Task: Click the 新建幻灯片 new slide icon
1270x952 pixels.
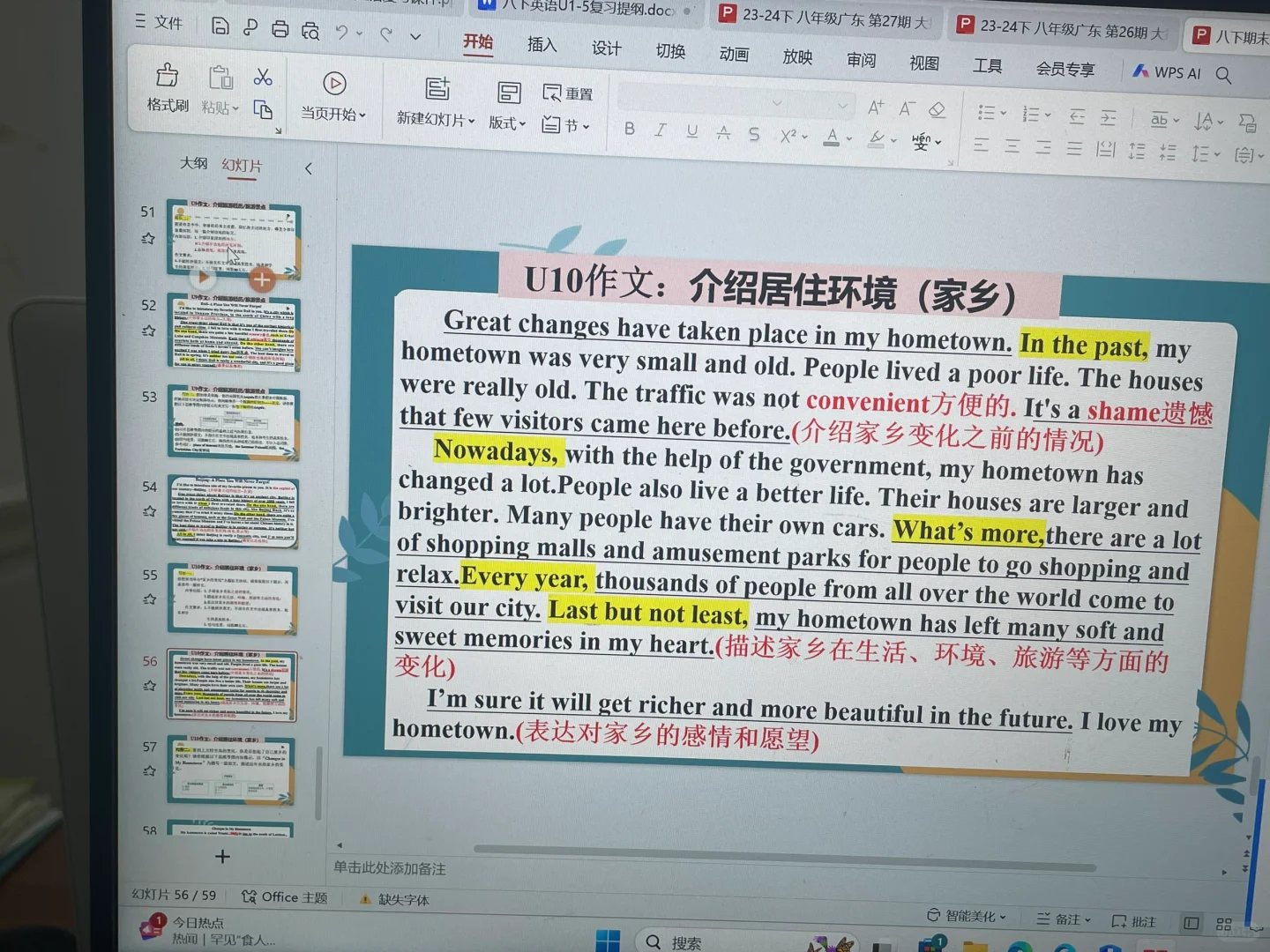Action: (x=437, y=88)
